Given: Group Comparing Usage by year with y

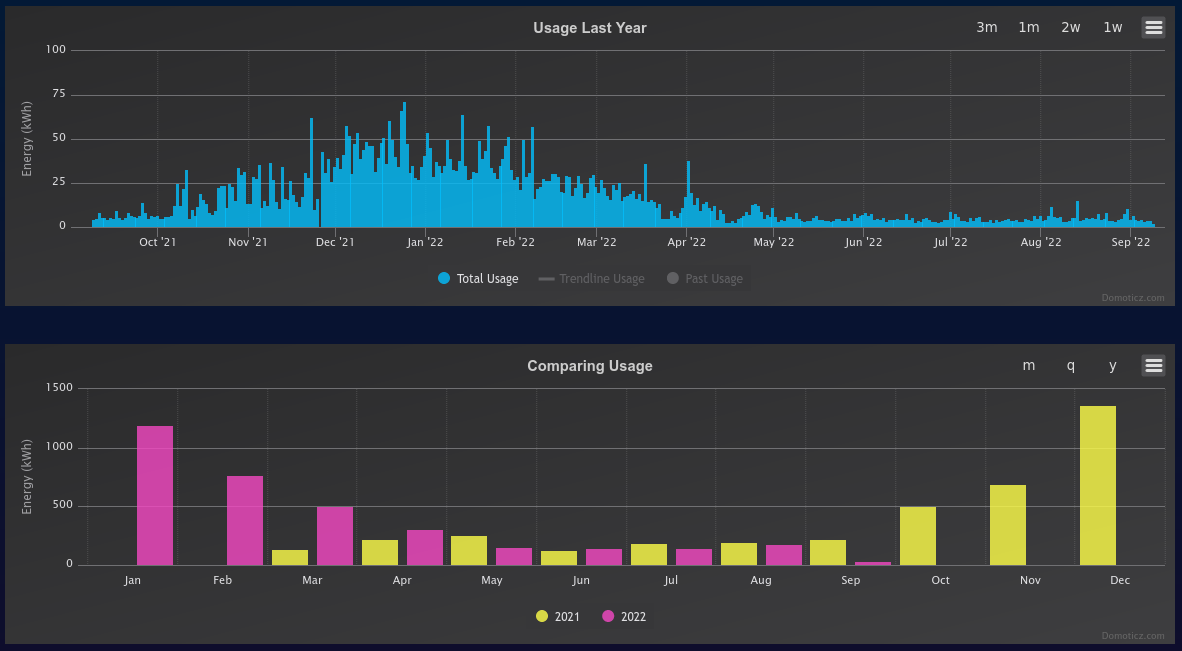Looking at the screenshot, I should click(x=1113, y=365).
